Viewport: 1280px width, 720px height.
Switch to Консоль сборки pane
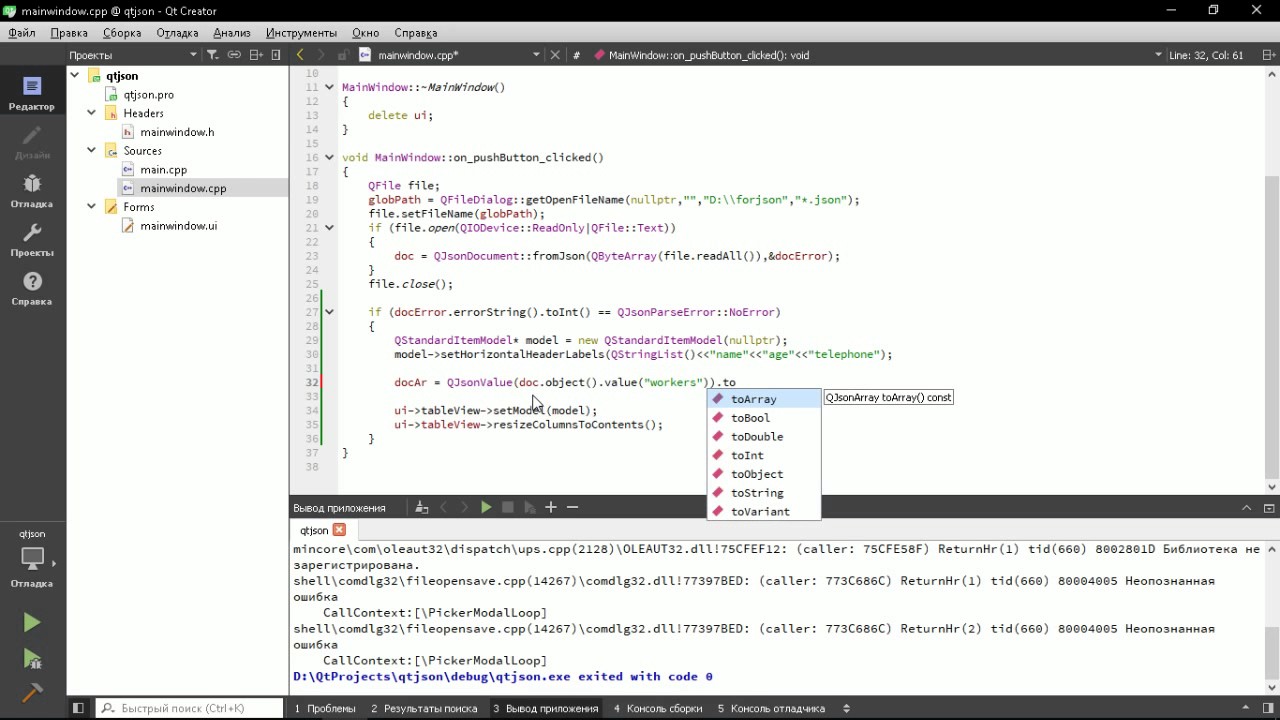pos(658,708)
